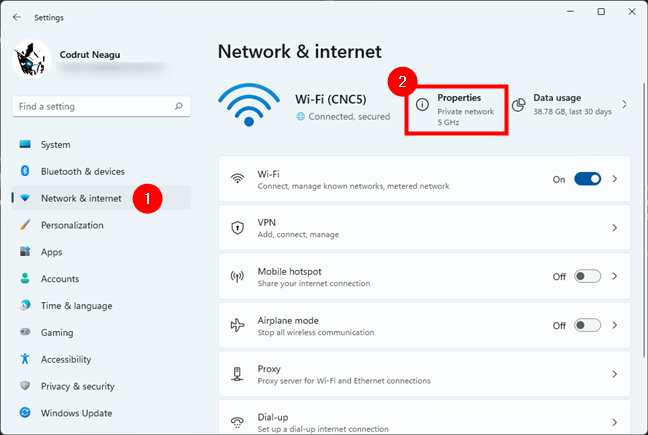Open the System category label
This screenshot has height=435, width=648.
(x=55, y=145)
